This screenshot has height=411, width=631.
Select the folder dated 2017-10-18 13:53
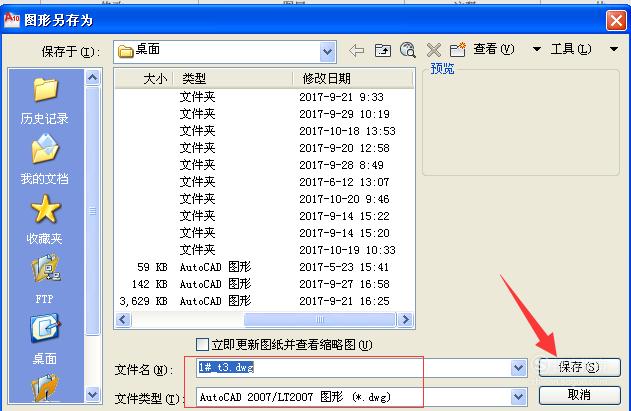[264, 131]
